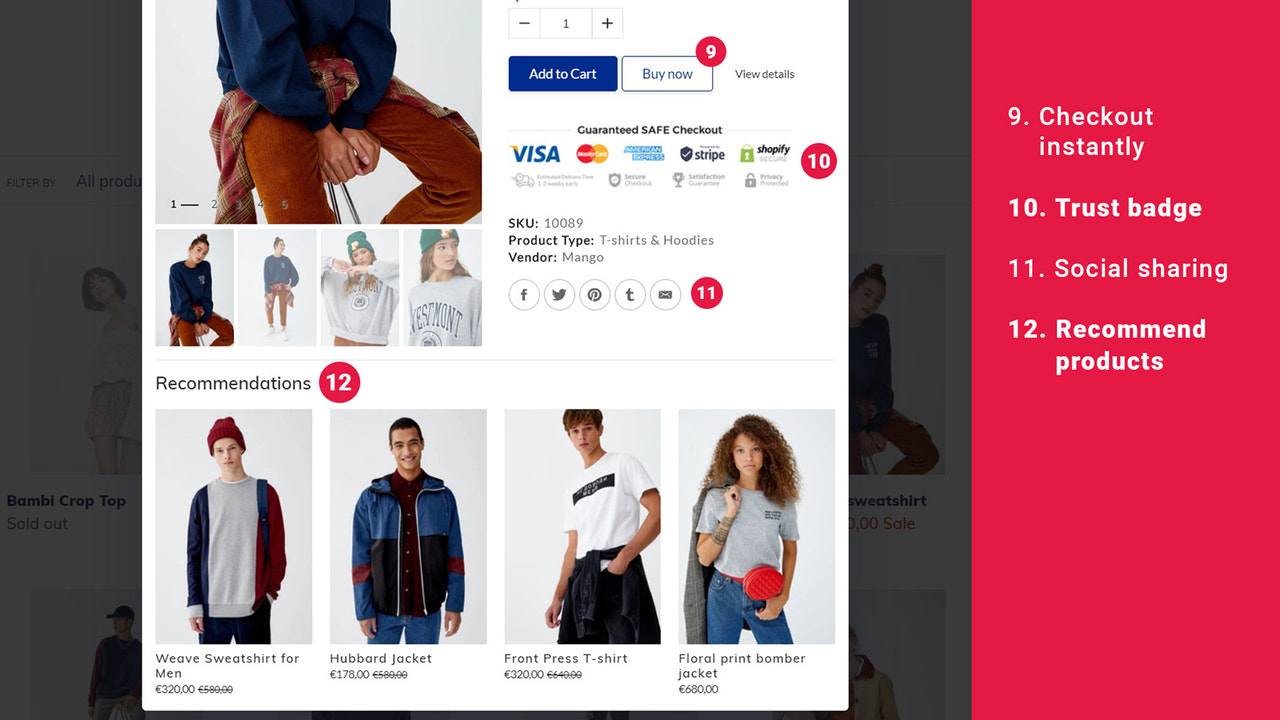This screenshot has height=720, width=1280.
Task: Share product on Twitter icon
Action: [x=559, y=295]
